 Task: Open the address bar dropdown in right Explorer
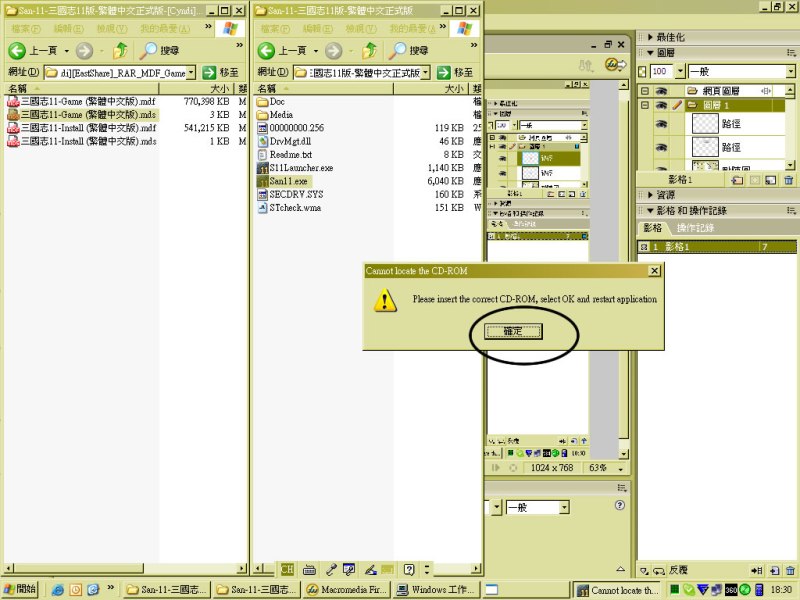tap(426, 72)
